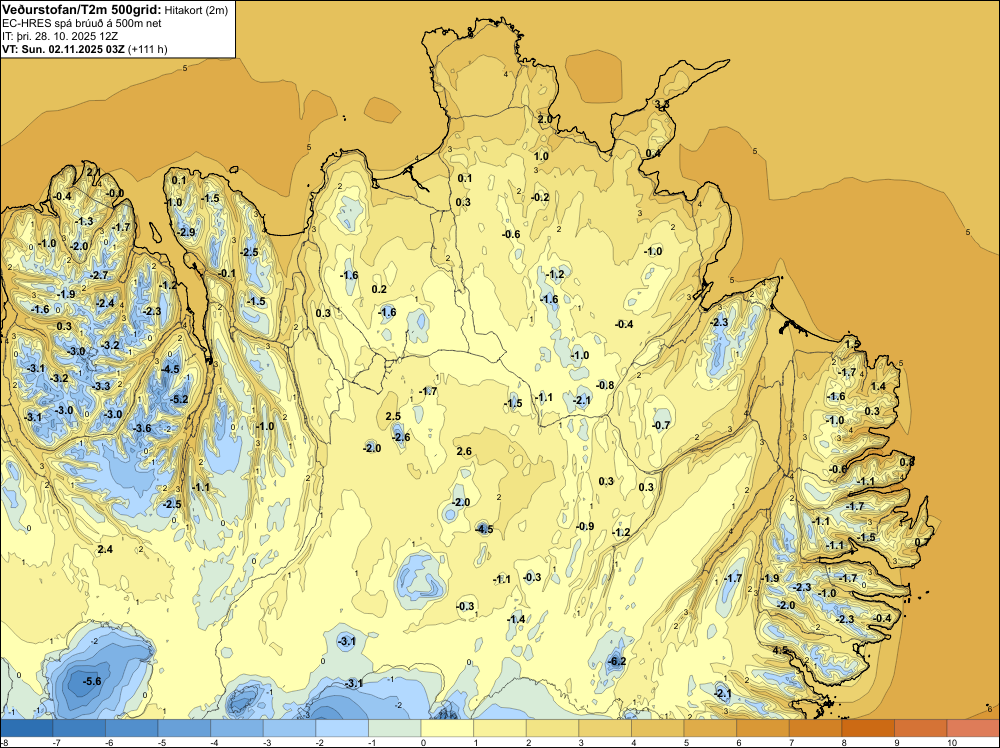Click the legend swatch between 2 and 3
This screenshot has width=1000, height=748.
click(552, 728)
